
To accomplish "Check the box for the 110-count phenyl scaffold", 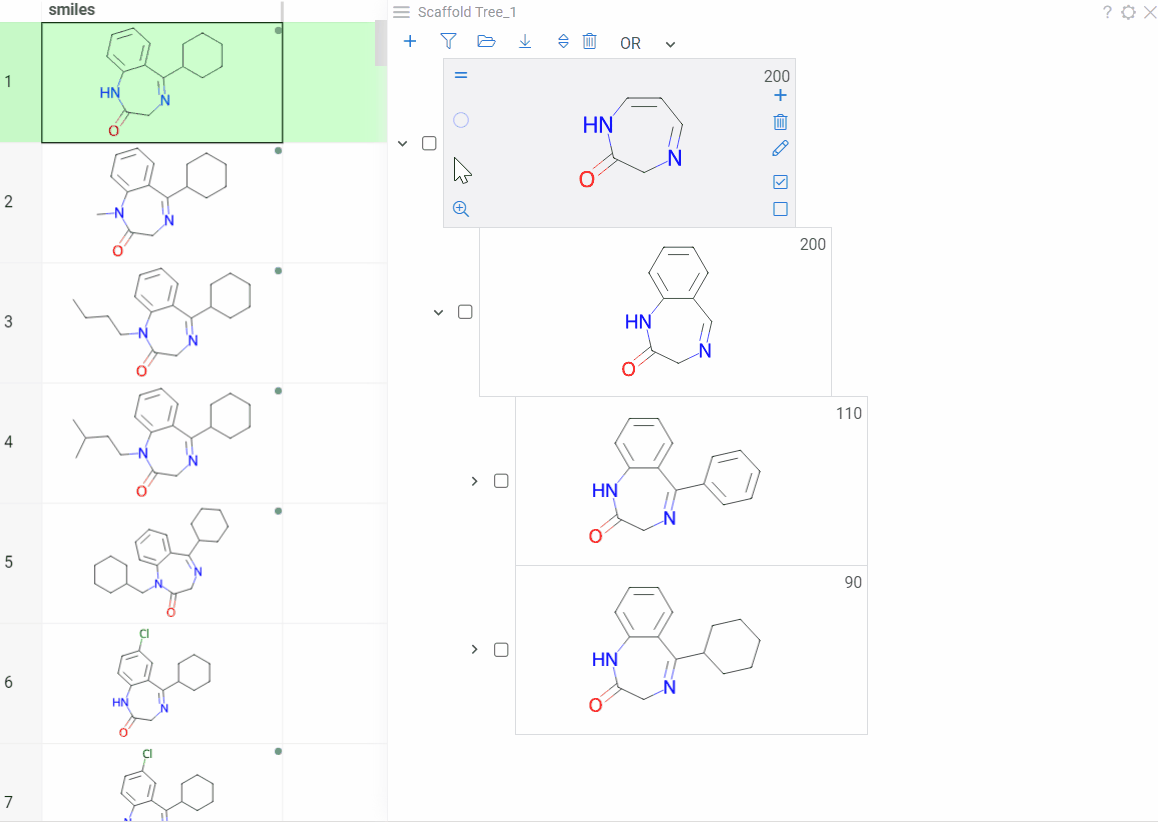I will pos(501,481).
